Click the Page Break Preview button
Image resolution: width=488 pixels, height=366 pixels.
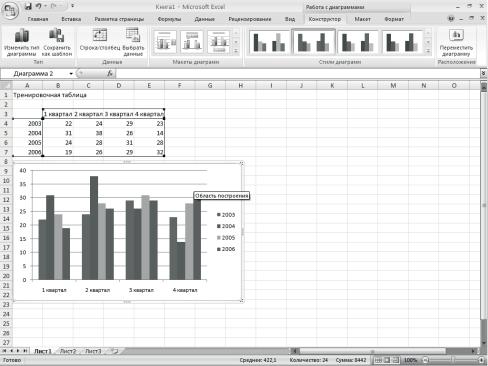[395, 360]
